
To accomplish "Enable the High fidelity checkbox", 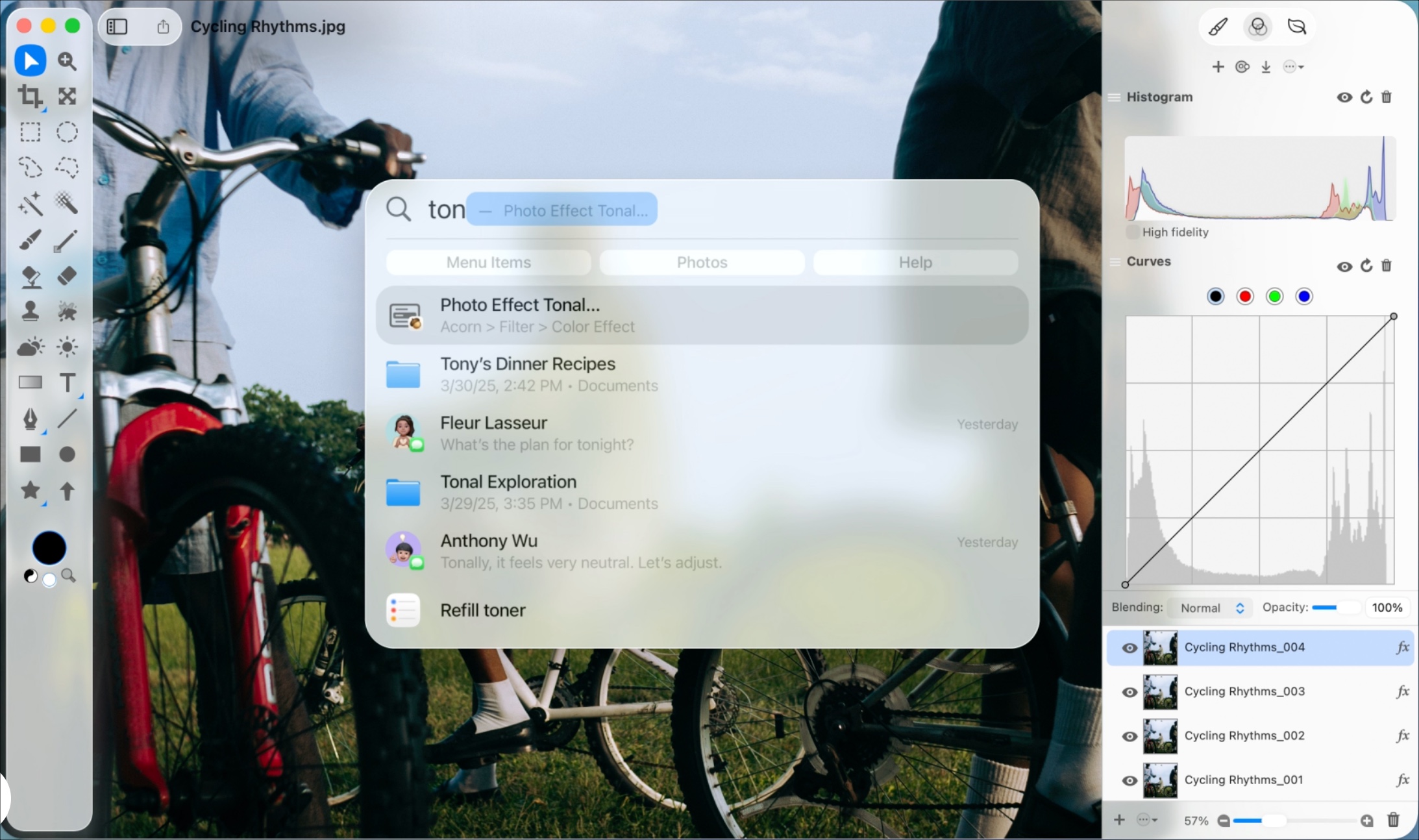I will coord(1131,232).
